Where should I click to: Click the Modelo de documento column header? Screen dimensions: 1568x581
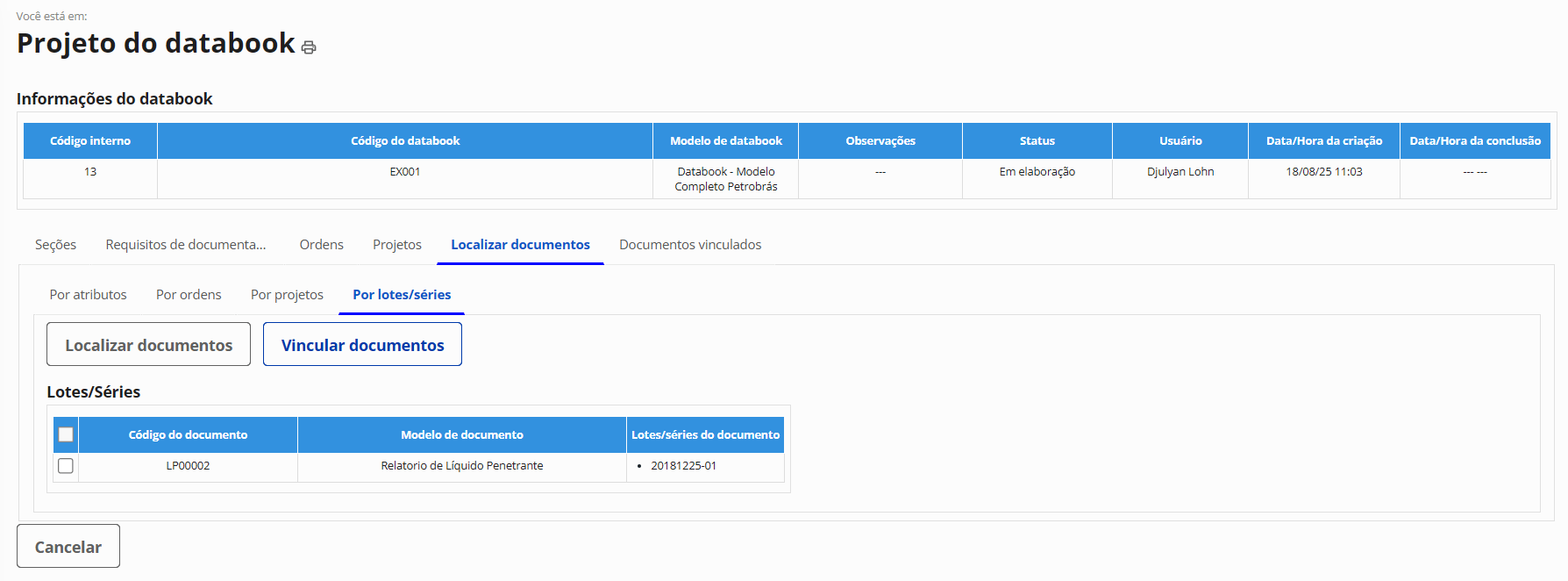(461, 435)
